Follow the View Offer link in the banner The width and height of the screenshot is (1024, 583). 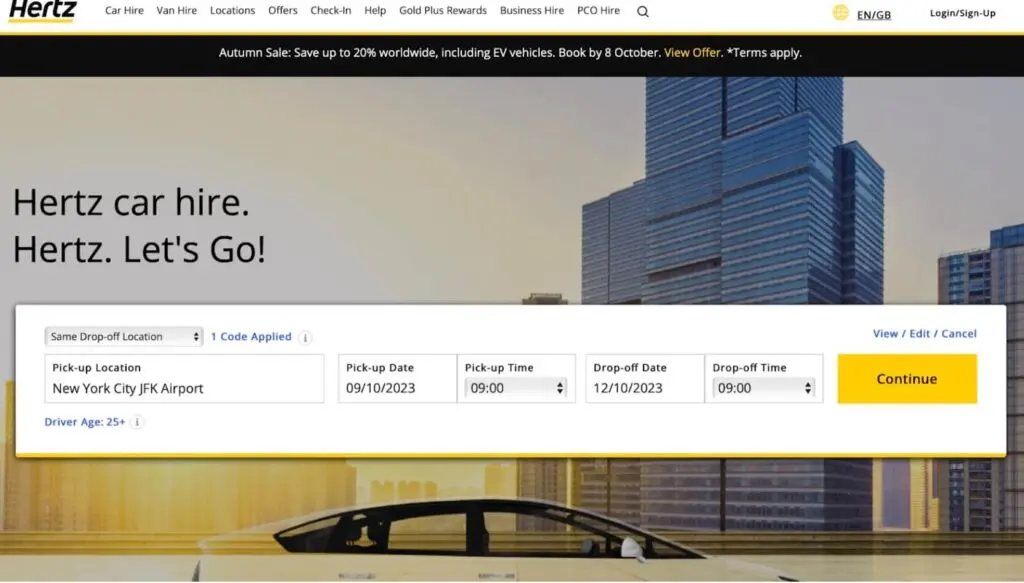tap(692, 53)
